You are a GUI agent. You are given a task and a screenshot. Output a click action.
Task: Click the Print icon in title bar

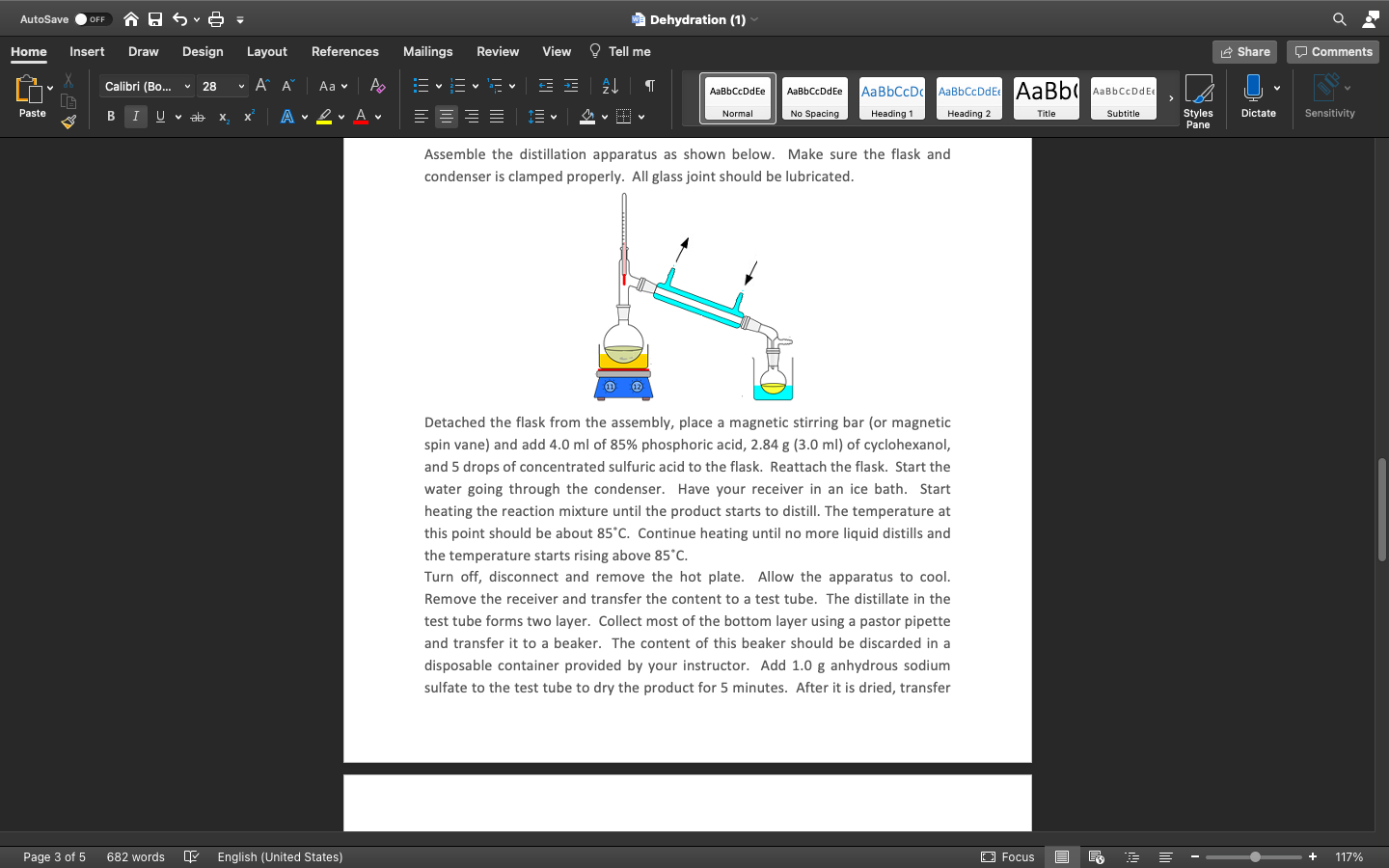(x=216, y=19)
